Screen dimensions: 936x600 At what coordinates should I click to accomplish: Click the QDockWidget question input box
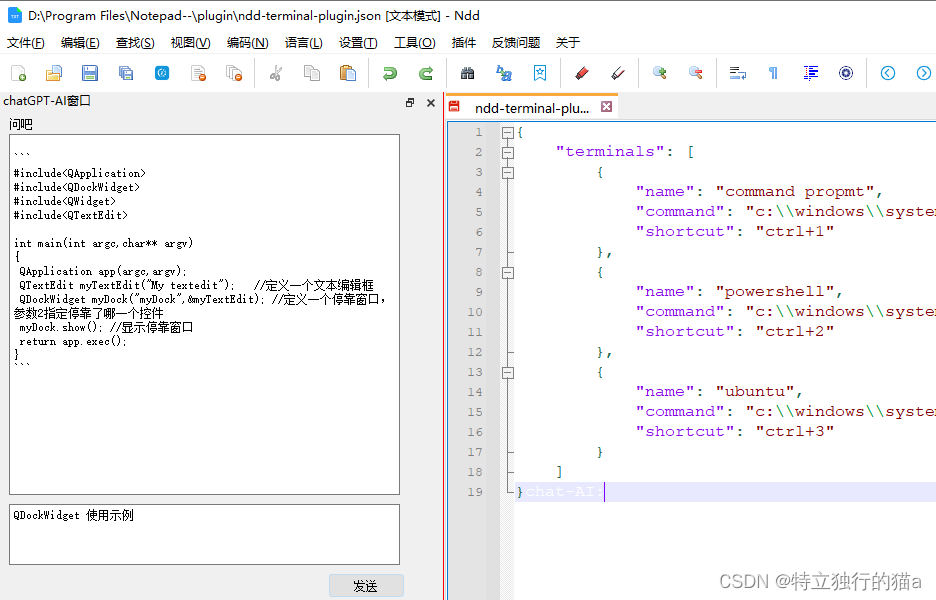pyautogui.click(x=204, y=534)
